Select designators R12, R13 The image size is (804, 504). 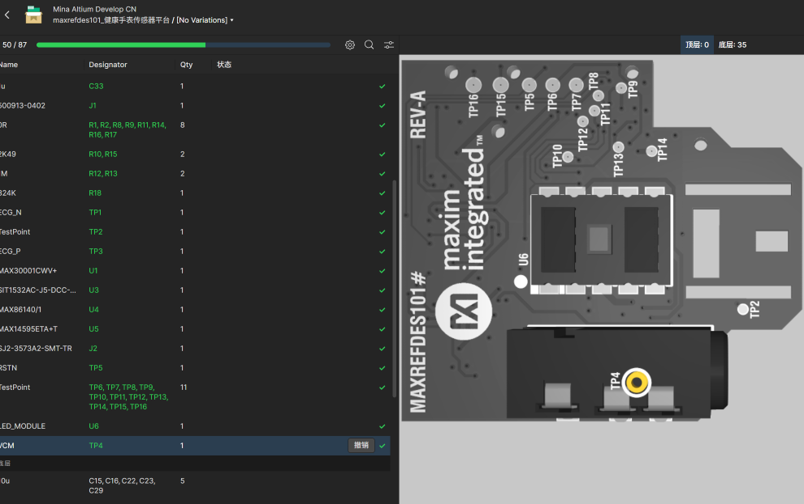(x=103, y=174)
